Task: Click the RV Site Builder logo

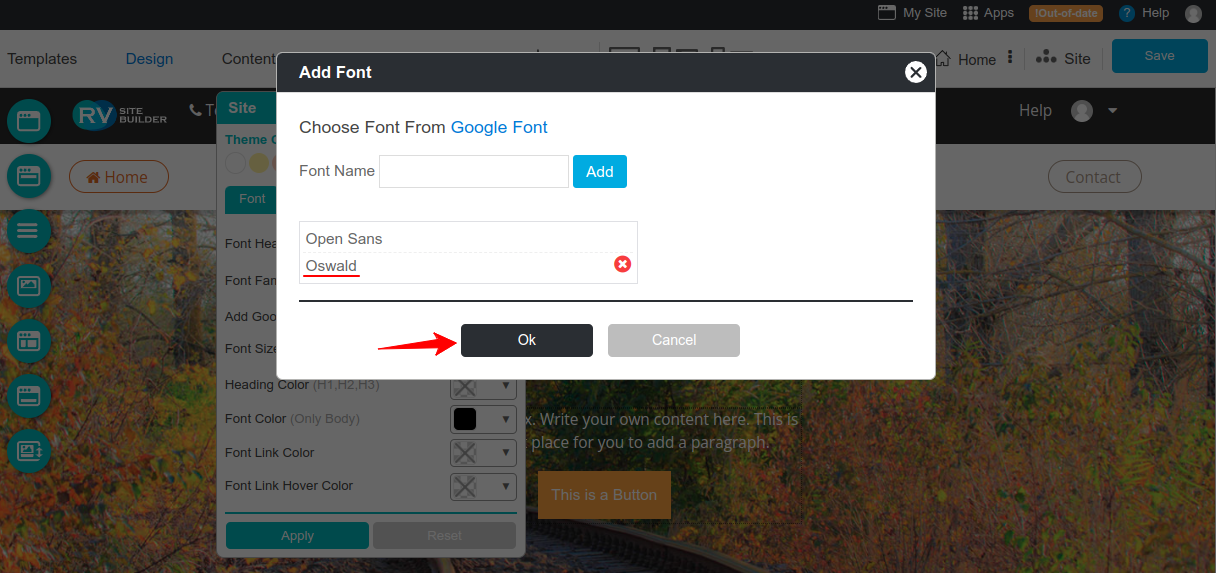Action: point(120,115)
